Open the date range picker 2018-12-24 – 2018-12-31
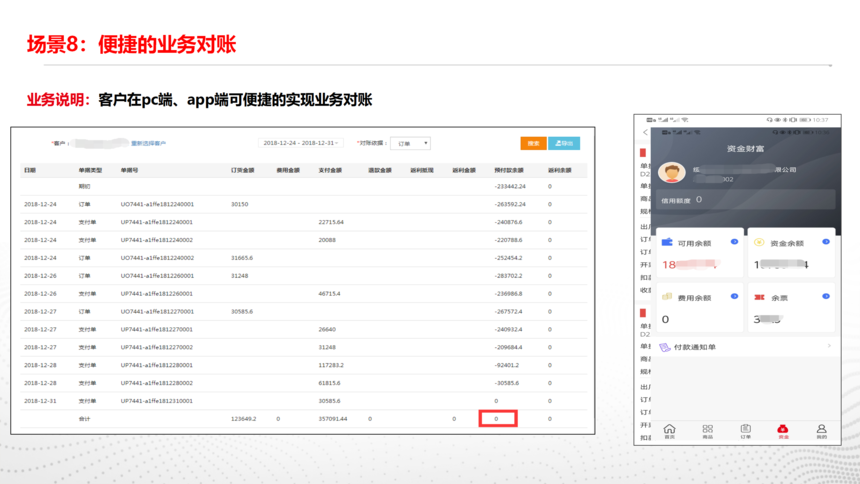Image resolution: width=860 pixels, height=484 pixels. (301, 143)
